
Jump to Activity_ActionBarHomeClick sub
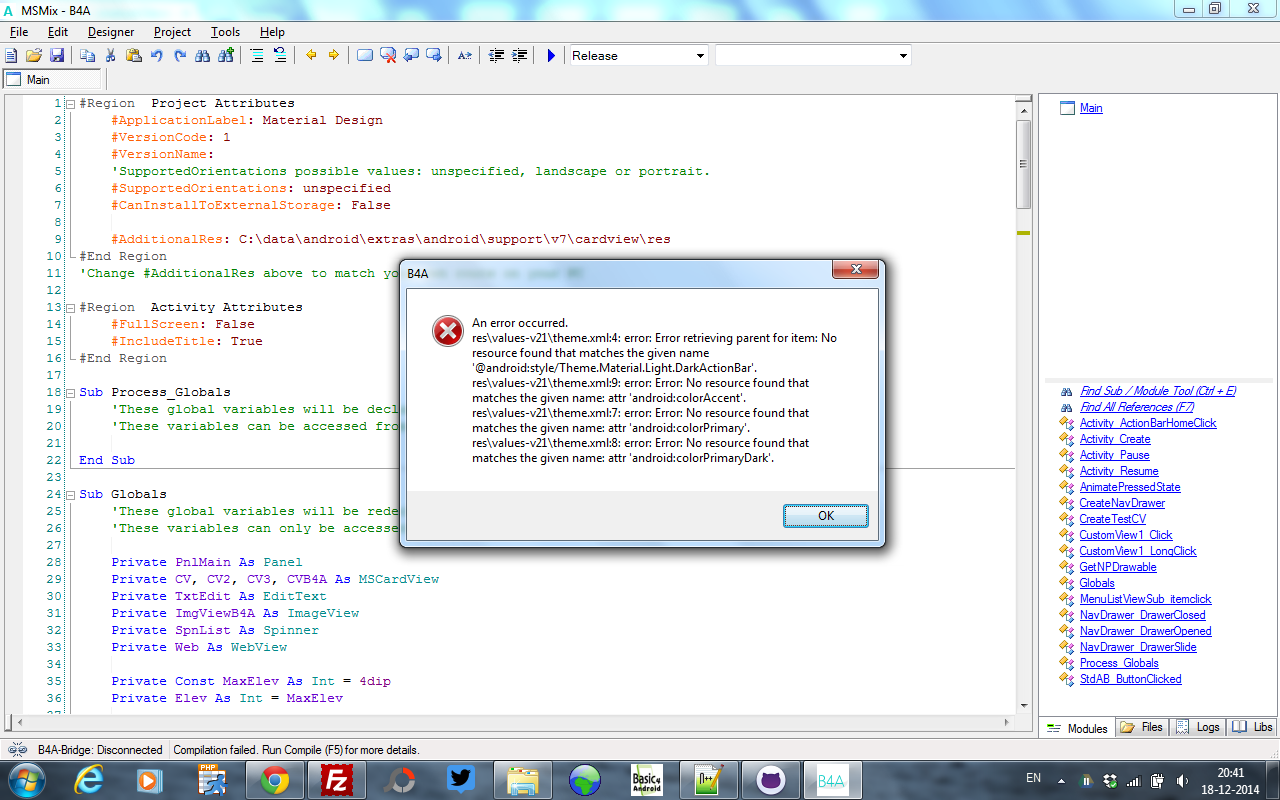click(1148, 423)
